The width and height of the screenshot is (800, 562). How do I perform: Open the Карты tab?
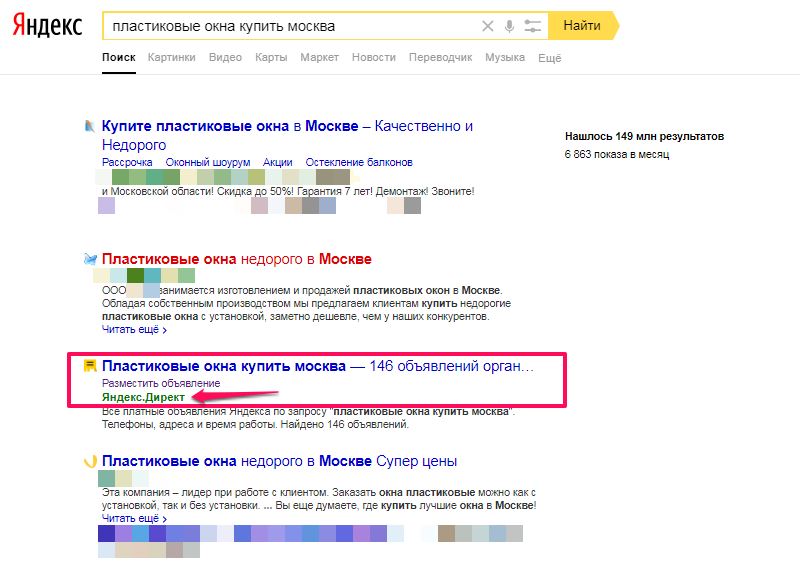point(271,58)
